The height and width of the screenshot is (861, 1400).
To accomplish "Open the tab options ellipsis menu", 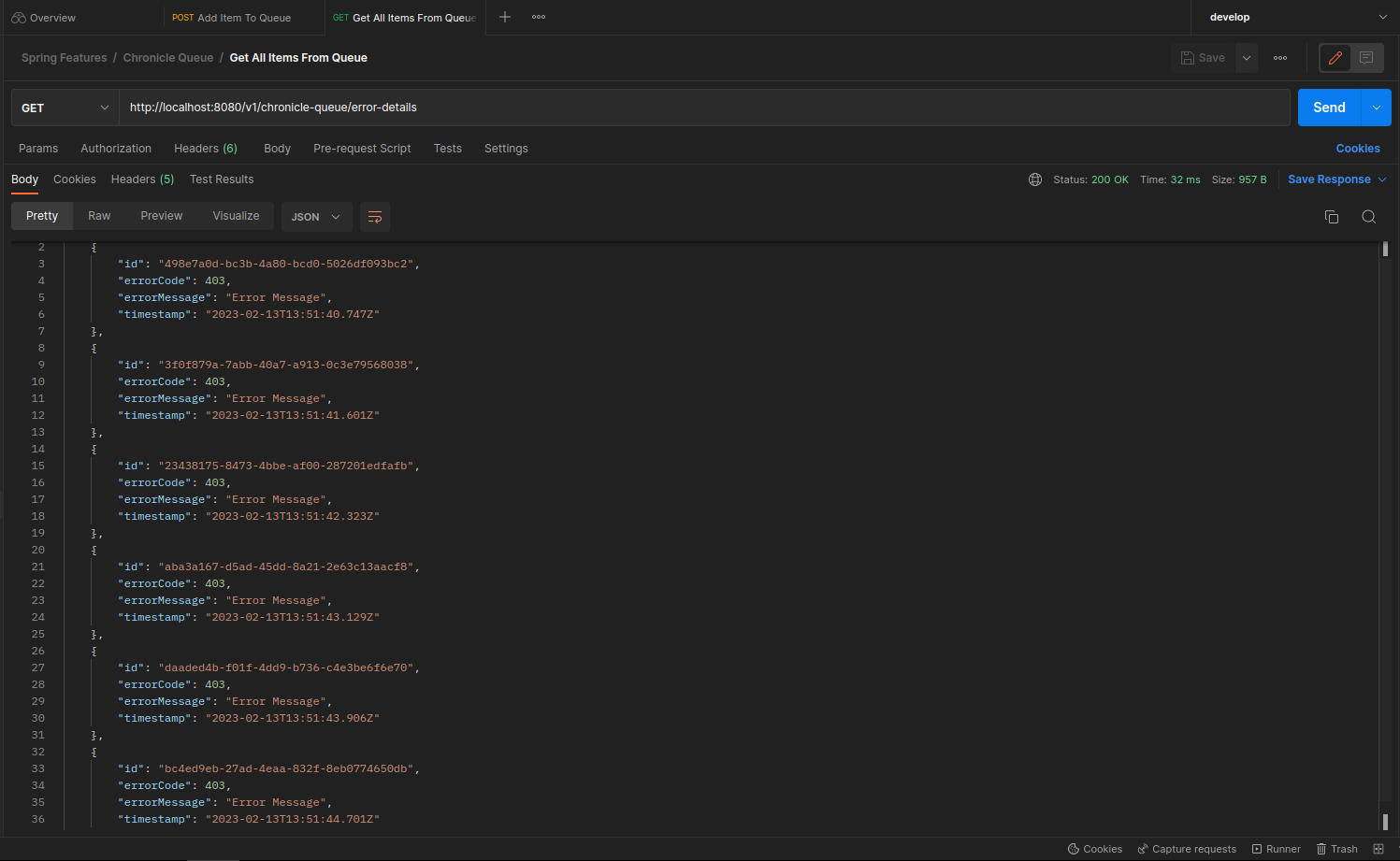I will 539,17.
